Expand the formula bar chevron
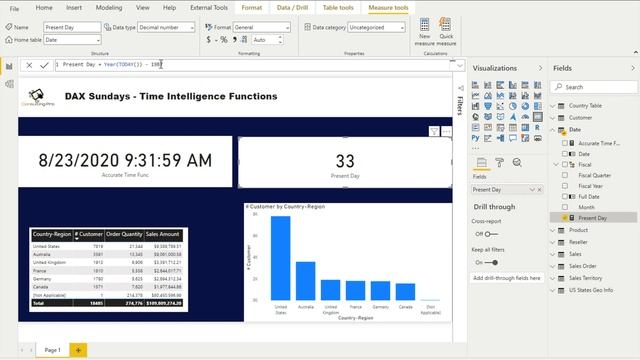Image resolution: width=640 pixels, height=360 pixels. [460, 65]
